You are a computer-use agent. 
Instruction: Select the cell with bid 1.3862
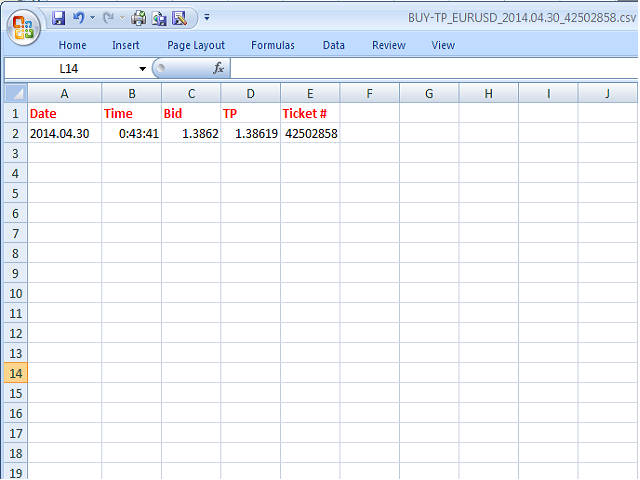pos(191,133)
